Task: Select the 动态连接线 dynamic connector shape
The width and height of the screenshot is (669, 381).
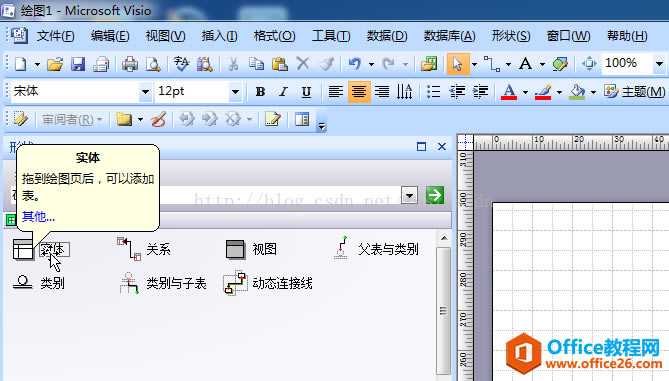Action: (x=268, y=283)
